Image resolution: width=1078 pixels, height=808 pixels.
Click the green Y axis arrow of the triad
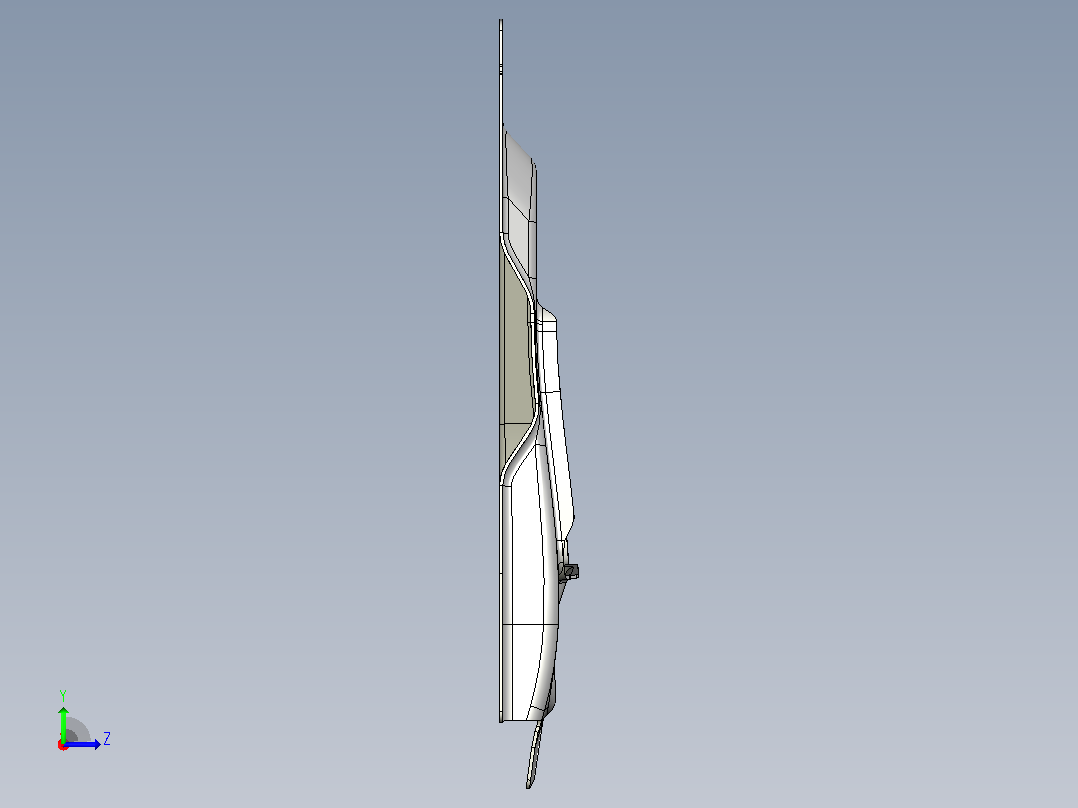point(63,723)
